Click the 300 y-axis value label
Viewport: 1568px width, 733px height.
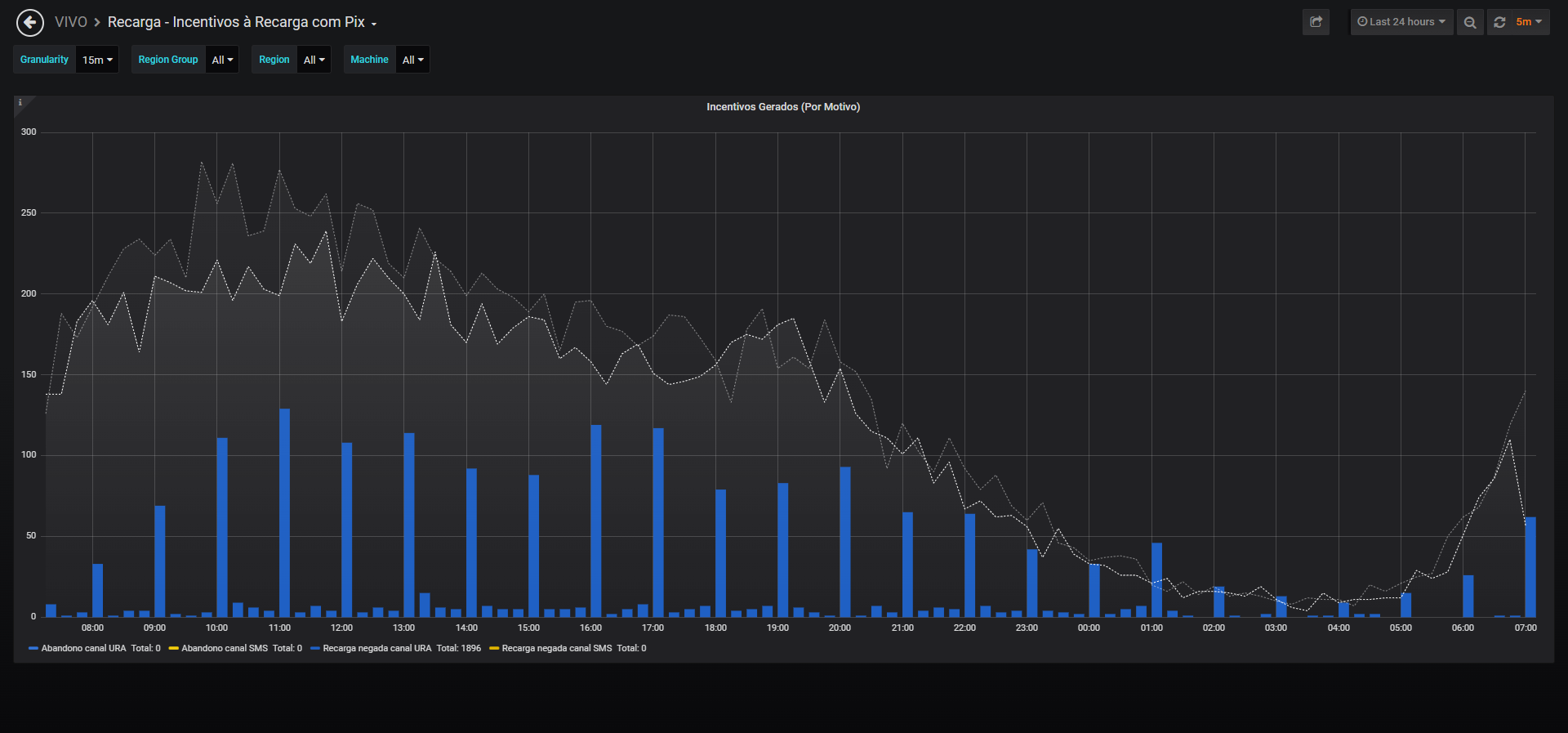pyautogui.click(x=29, y=132)
